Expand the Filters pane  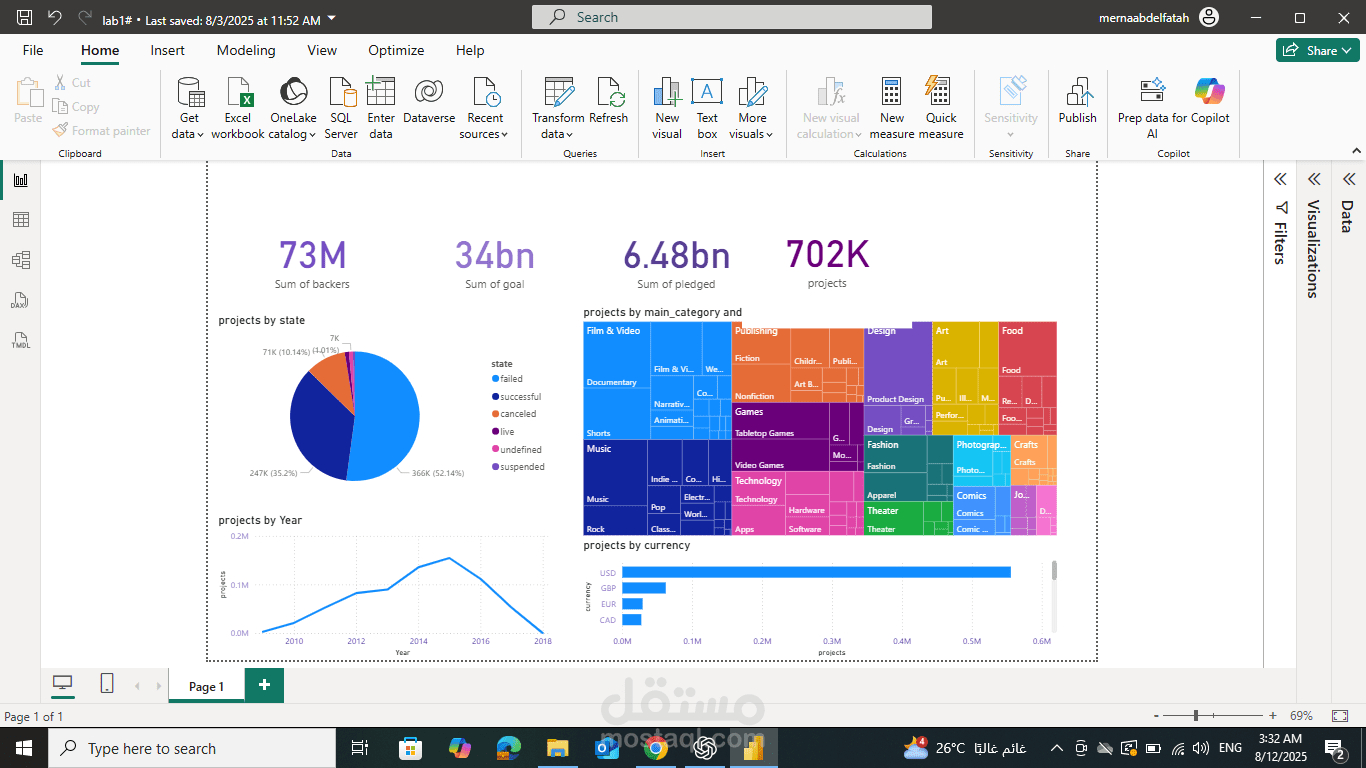pyautogui.click(x=1279, y=179)
